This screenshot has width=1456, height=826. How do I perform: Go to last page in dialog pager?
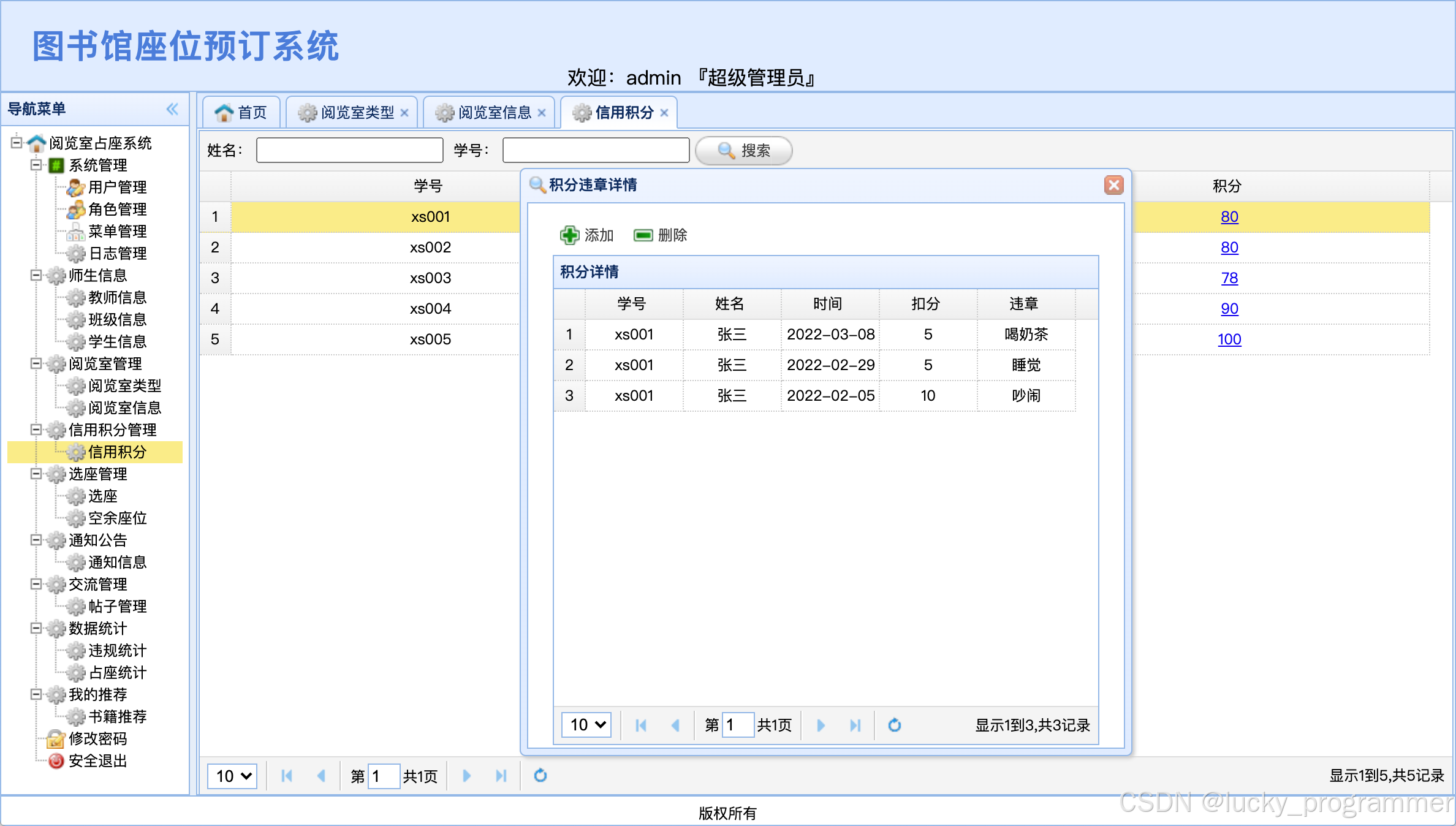(855, 725)
